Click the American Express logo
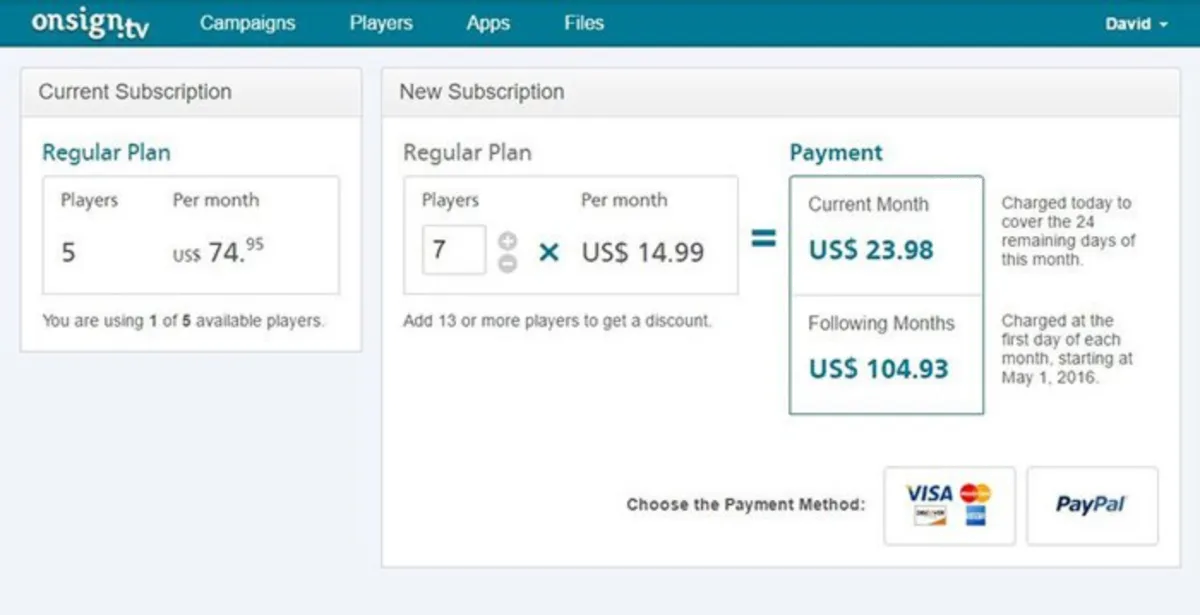 [x=975, y=516]
